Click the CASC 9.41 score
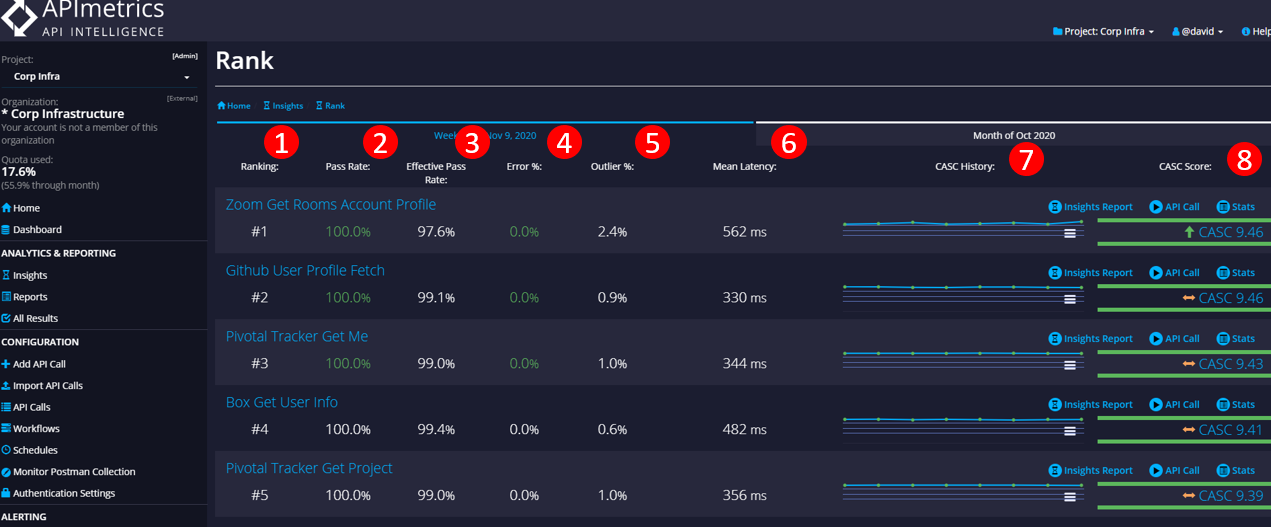The image size is (1271, 527). [x=1231, y=430]
